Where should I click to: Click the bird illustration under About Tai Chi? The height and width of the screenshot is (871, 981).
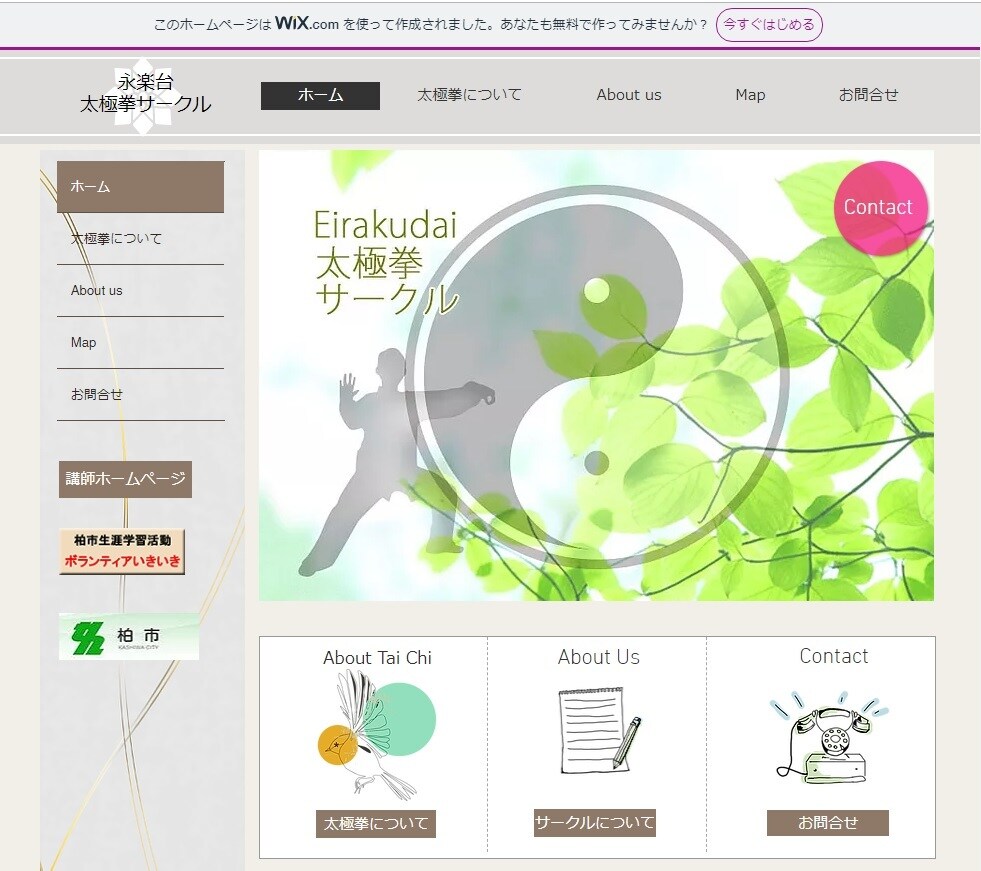(x=377, y=736)
